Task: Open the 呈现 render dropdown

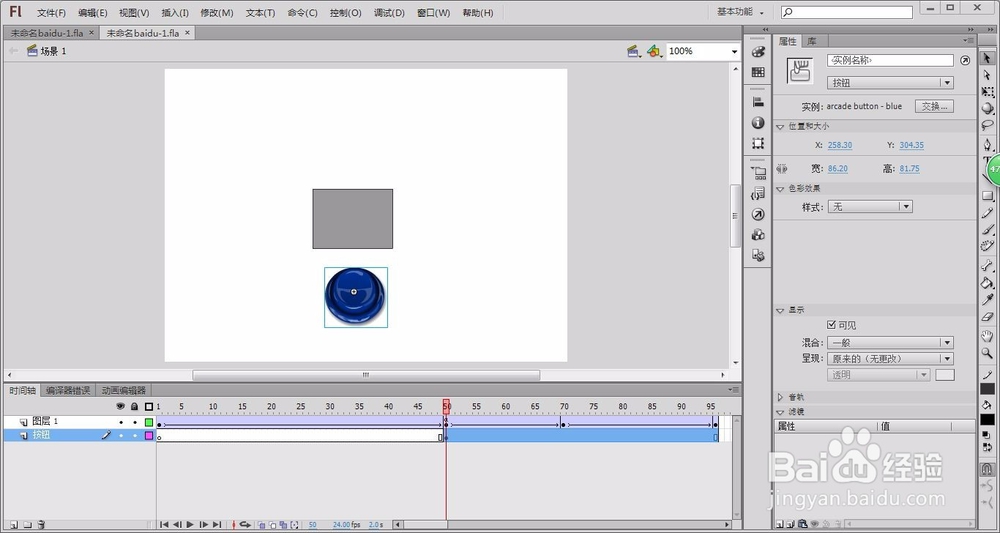Action: click(890, 359)
